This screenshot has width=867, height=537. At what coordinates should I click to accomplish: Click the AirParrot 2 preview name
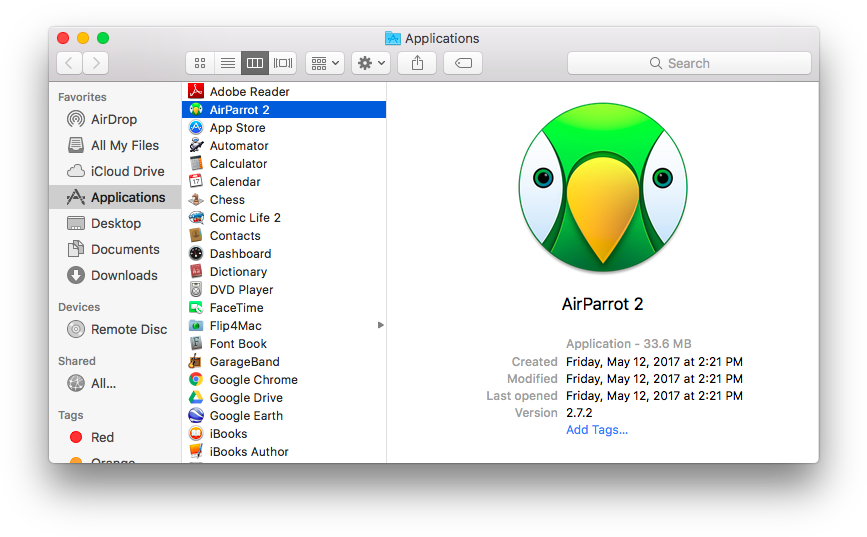pos(602,304)
